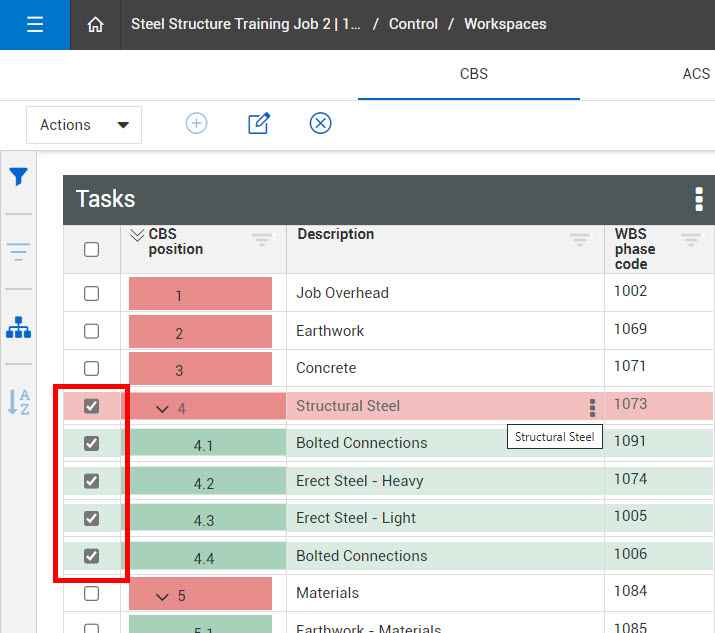Viewport: 715px width, 633px height.
Task: Click the add (plus) circle icon
Action: click(x=197, y=124)
